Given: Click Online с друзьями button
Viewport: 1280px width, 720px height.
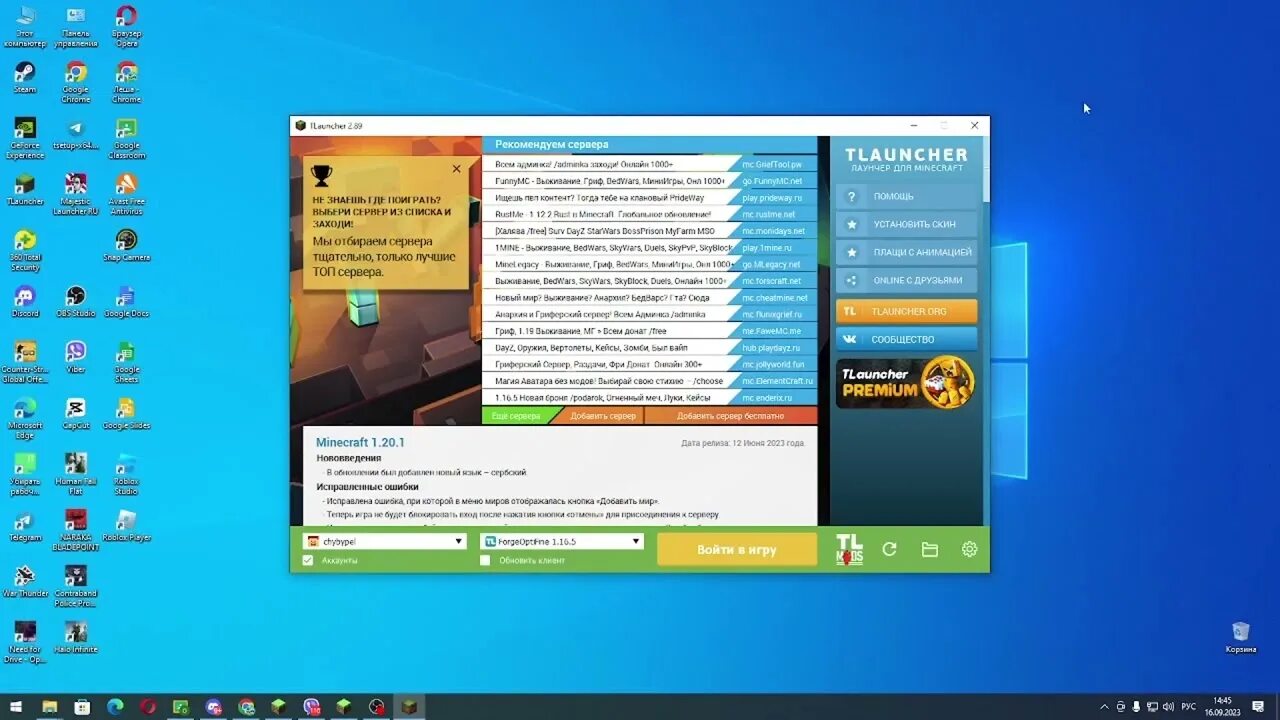Looking at the screenshot, I should coord(906,280).
